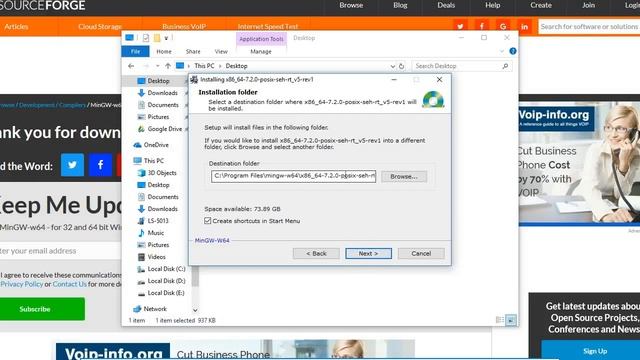This screenshot has height=360, width=640.
Task: Share on Twitter via the blue button
Action: [x=72, y=165]
